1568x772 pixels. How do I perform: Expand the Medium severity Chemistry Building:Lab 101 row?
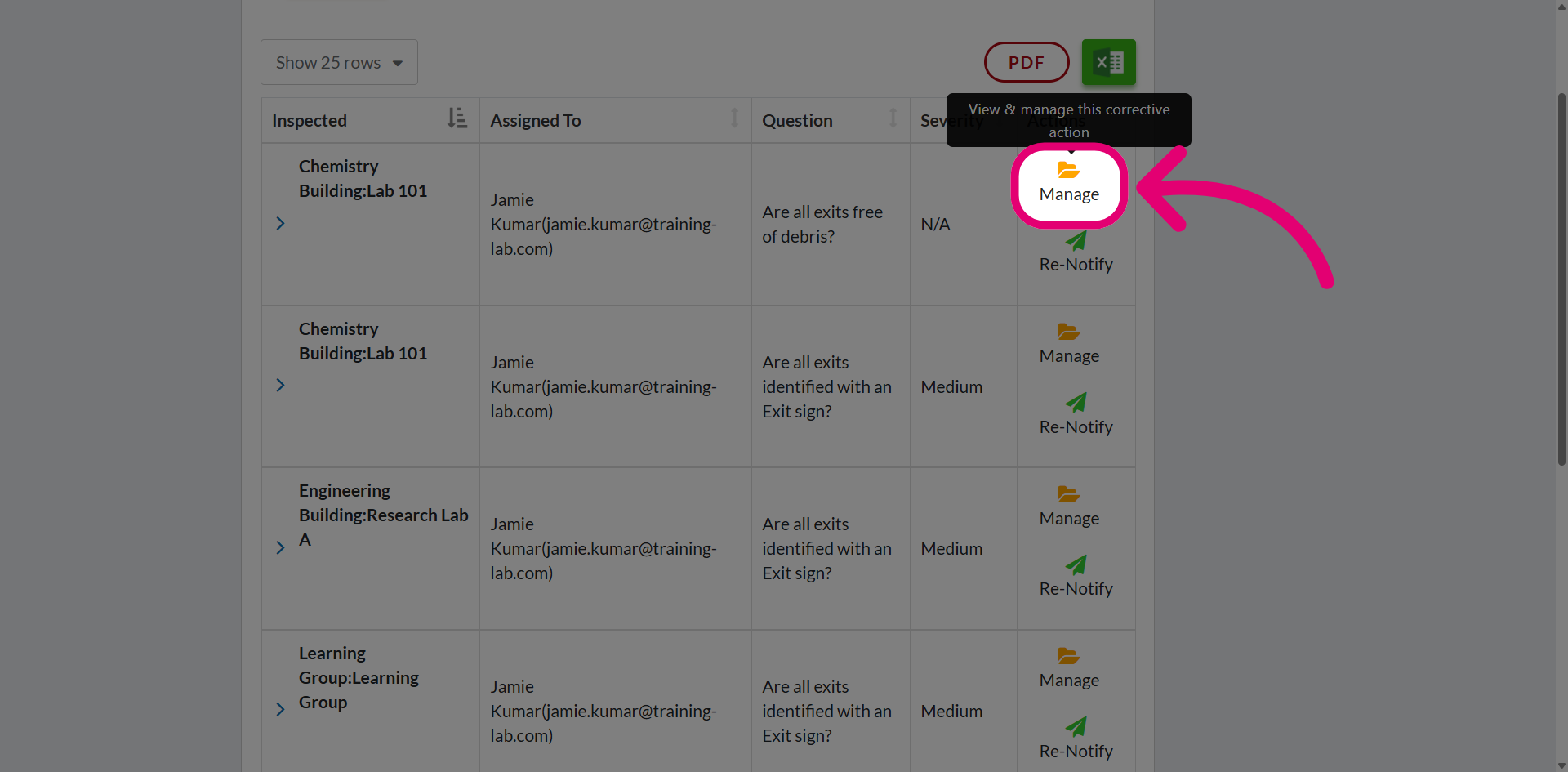280,385
